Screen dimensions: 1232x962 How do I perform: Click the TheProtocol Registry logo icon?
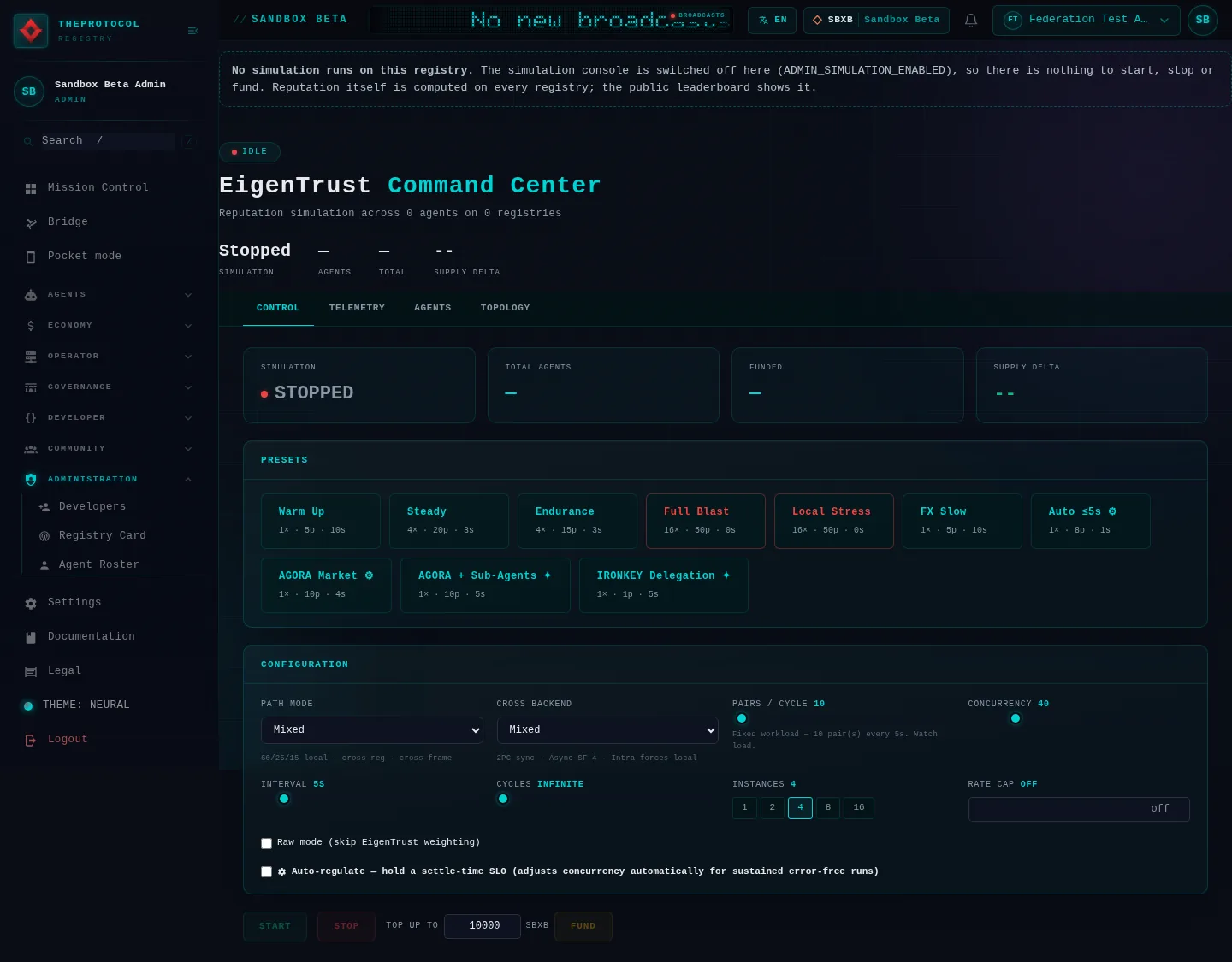pos(31,31)
